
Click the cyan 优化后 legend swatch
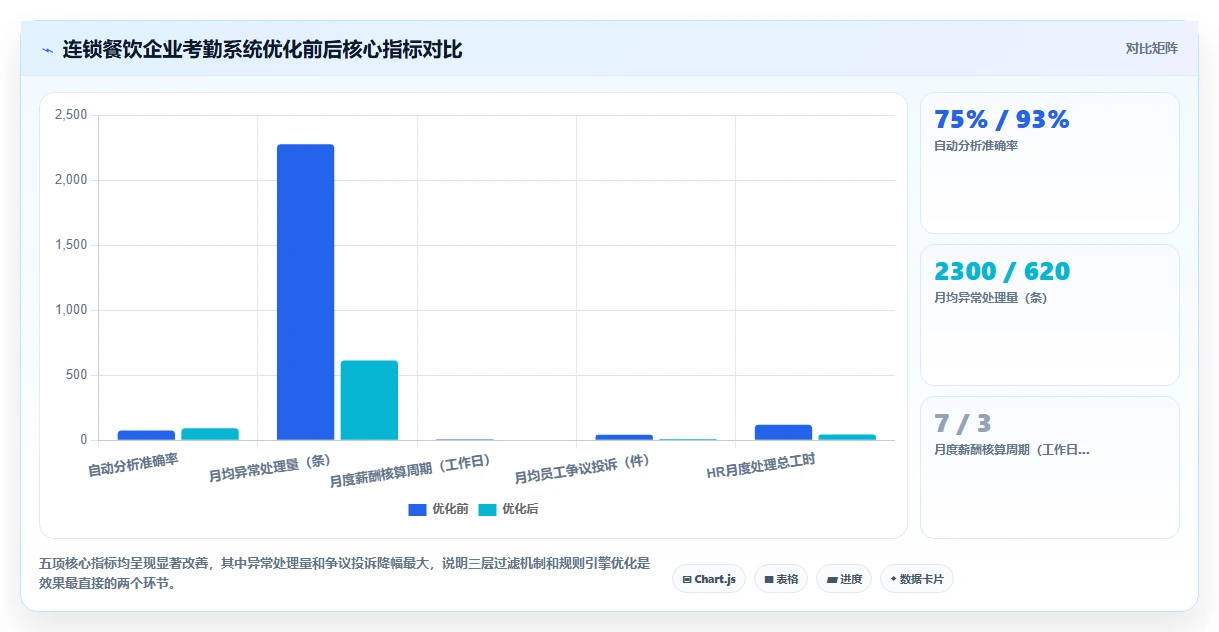coord(487,510)
